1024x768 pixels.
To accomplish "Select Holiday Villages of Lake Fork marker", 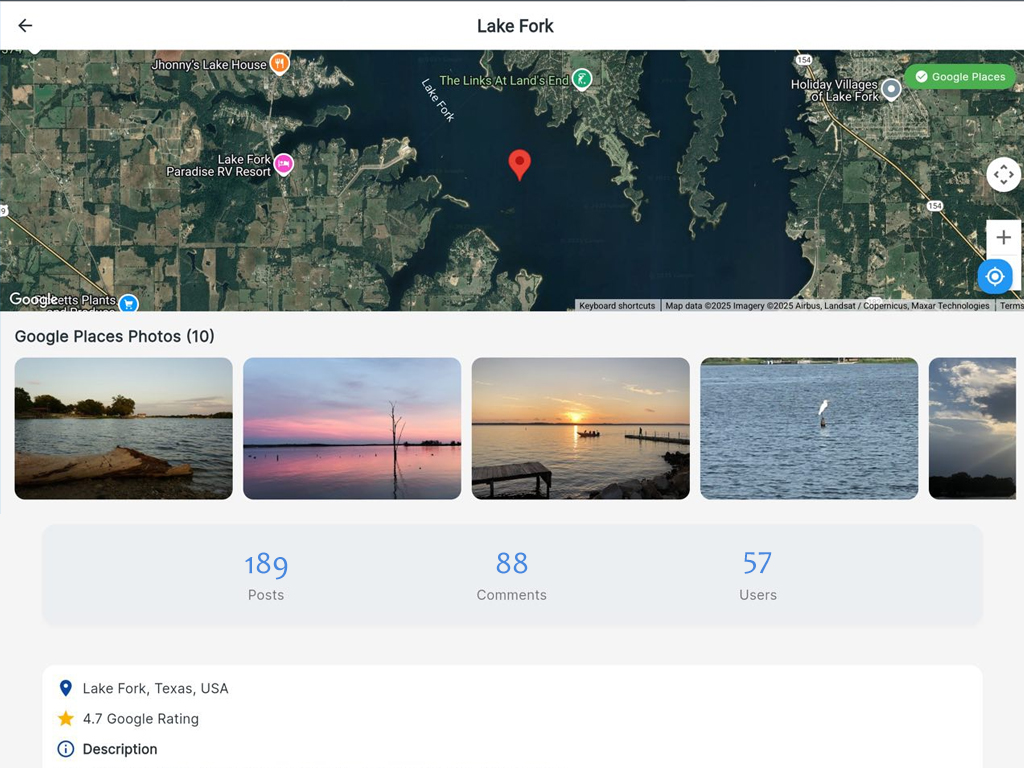I will tap(891, 89).
